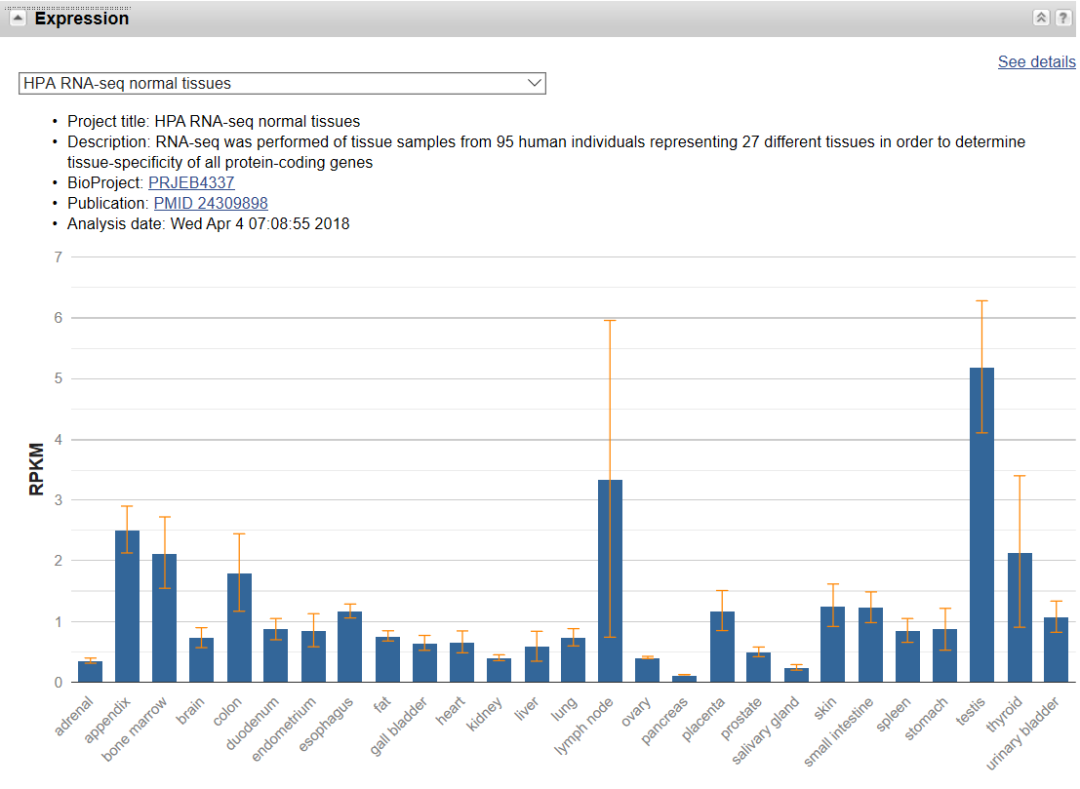
Task: Click the colon bar in chart
Action: tap(239, 628)
